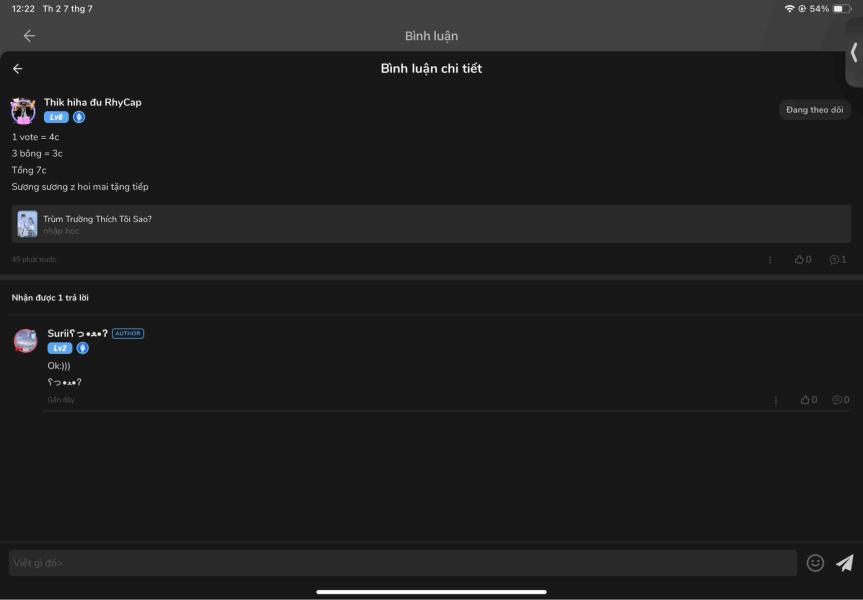The height and width of the screenshot is (600, 863).
Task: Reply to Surii's comment via bubble icon
Action: coord(840,400)
